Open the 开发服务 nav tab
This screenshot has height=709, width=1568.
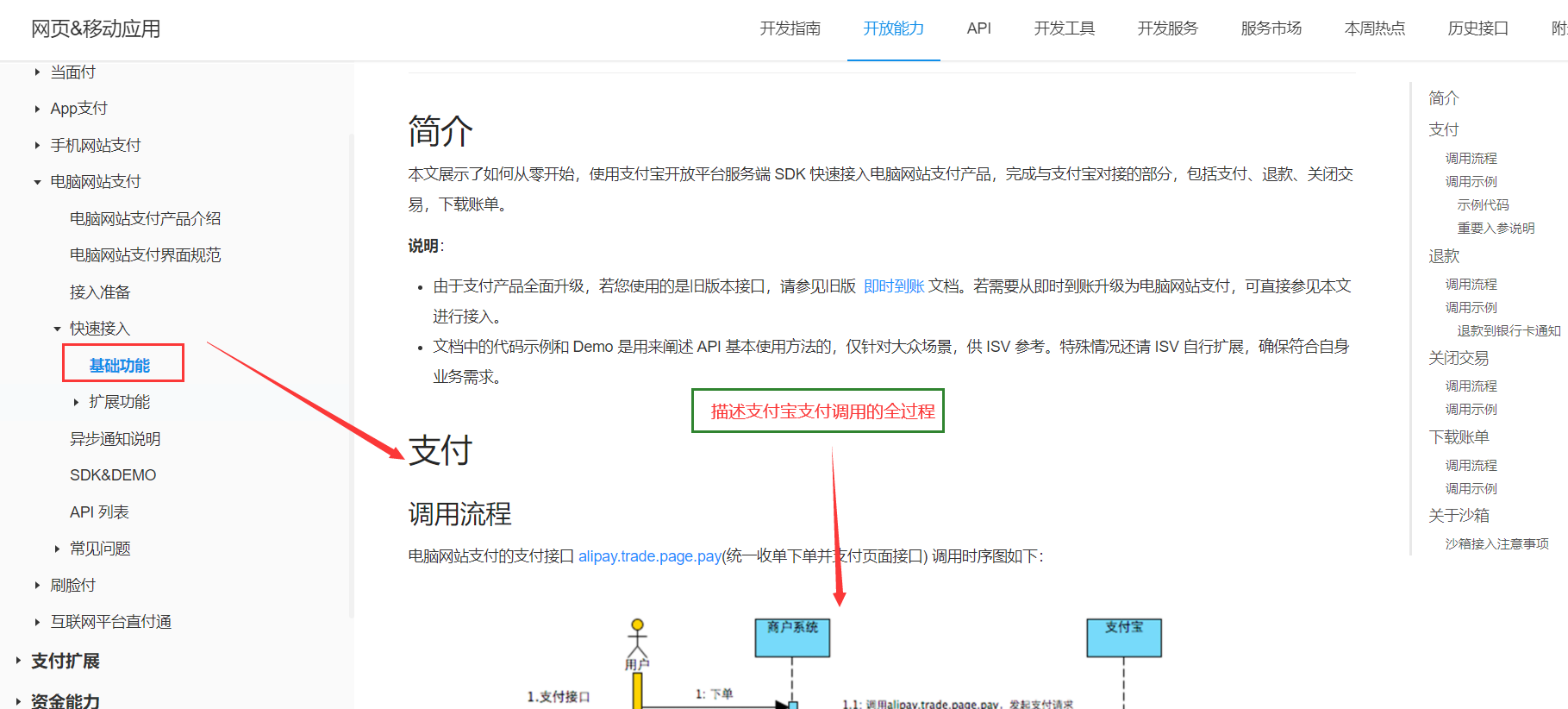(1168, 28)
